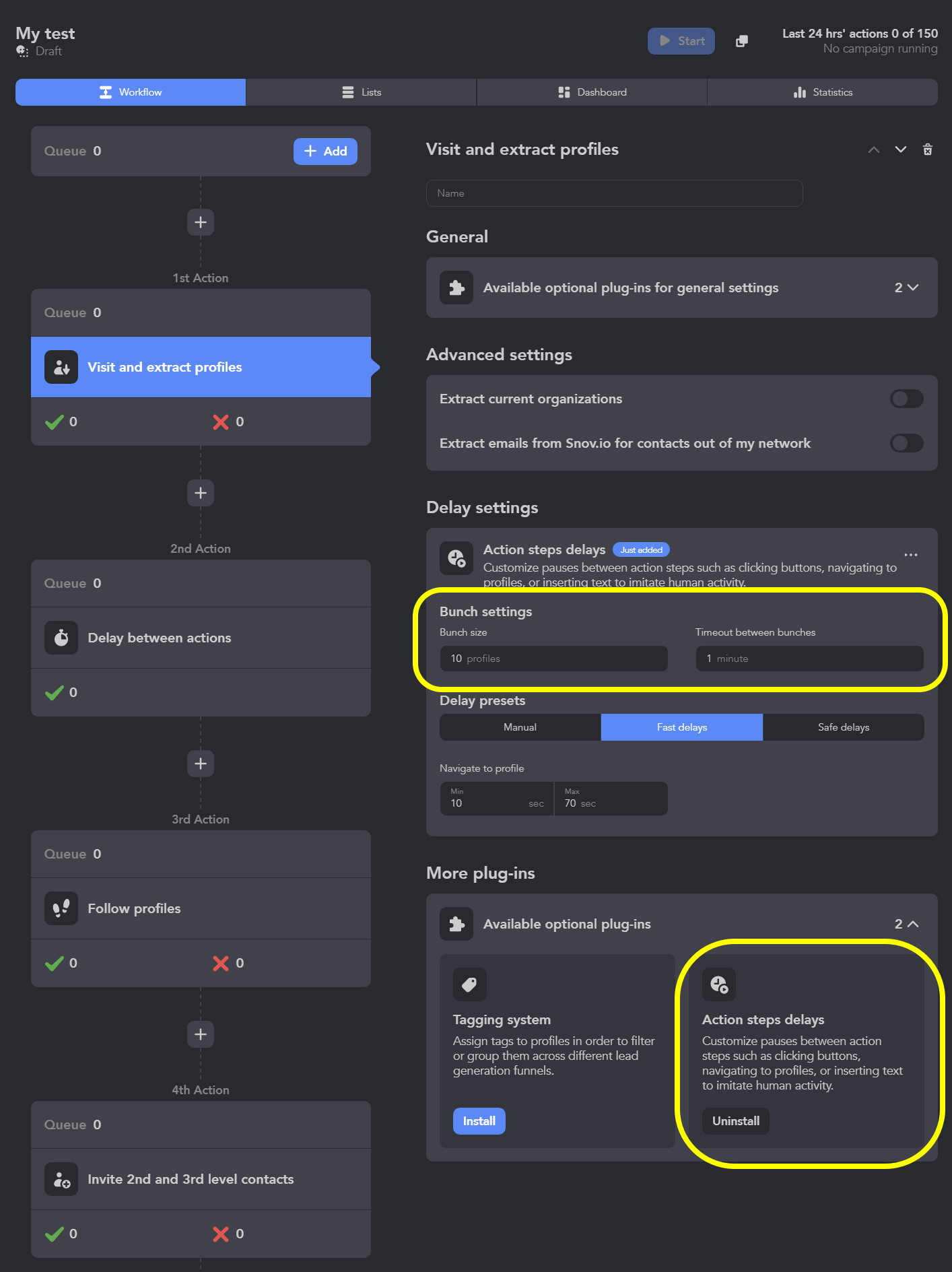
Task: Switch to the Dashboard tab
Action: point(592,92)
